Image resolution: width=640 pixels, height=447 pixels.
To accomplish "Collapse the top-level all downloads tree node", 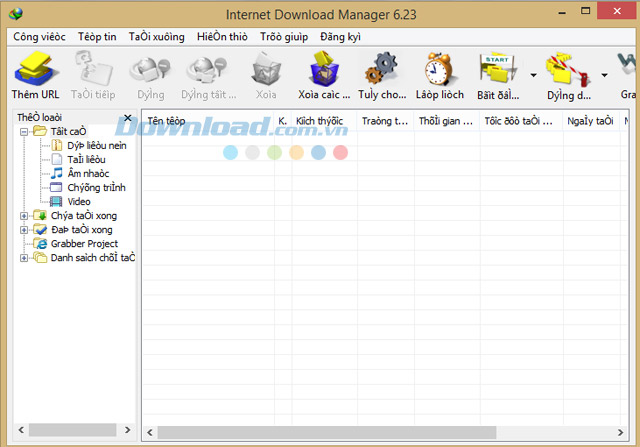I will (24, 131).
